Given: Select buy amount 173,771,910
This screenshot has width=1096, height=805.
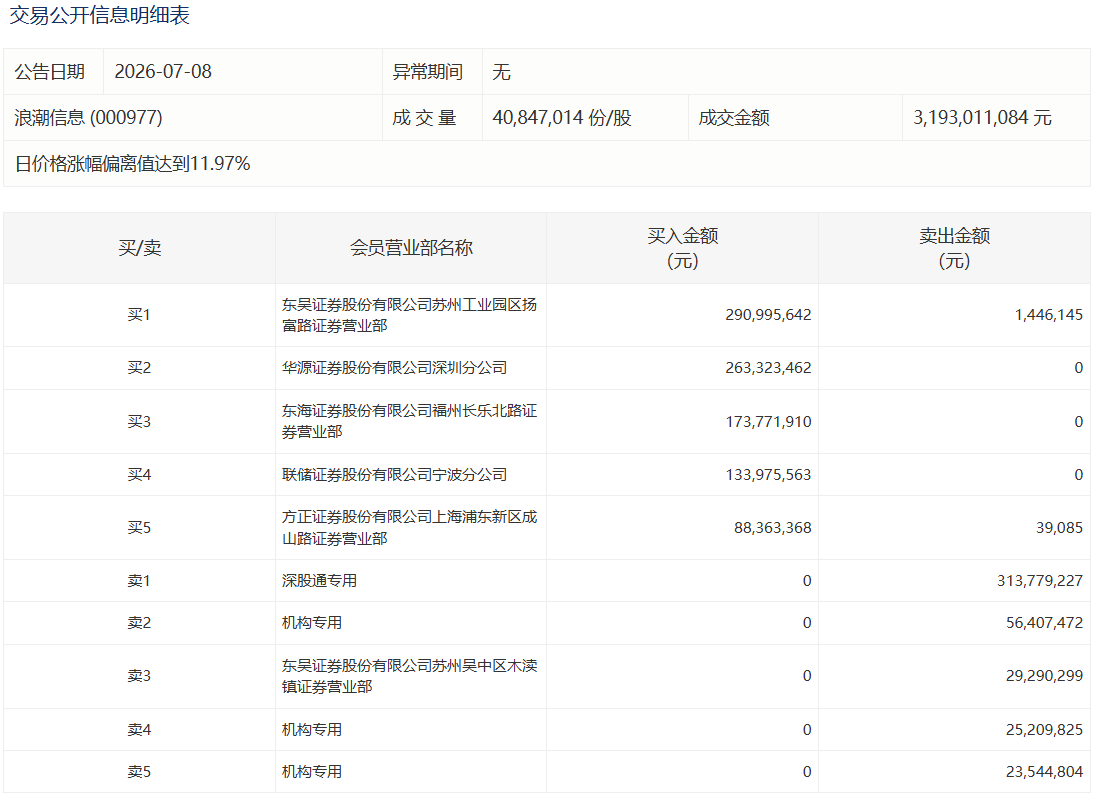Looking at the screenshot, I should (768, 421).
